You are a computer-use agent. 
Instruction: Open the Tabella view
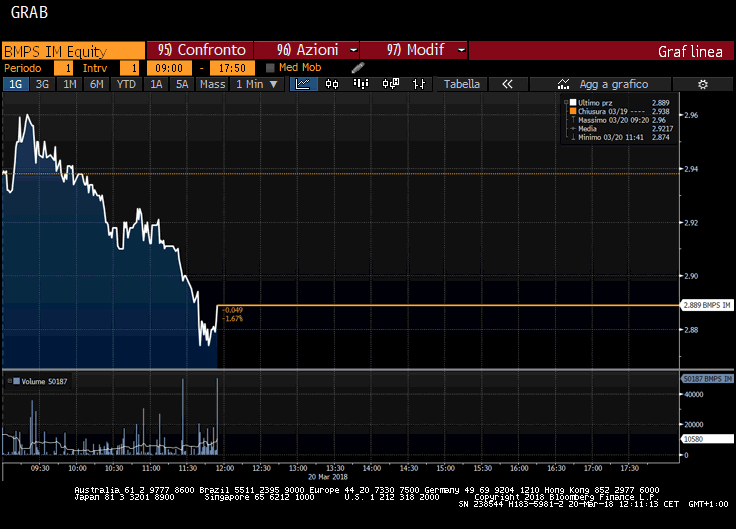pos(462,84)
